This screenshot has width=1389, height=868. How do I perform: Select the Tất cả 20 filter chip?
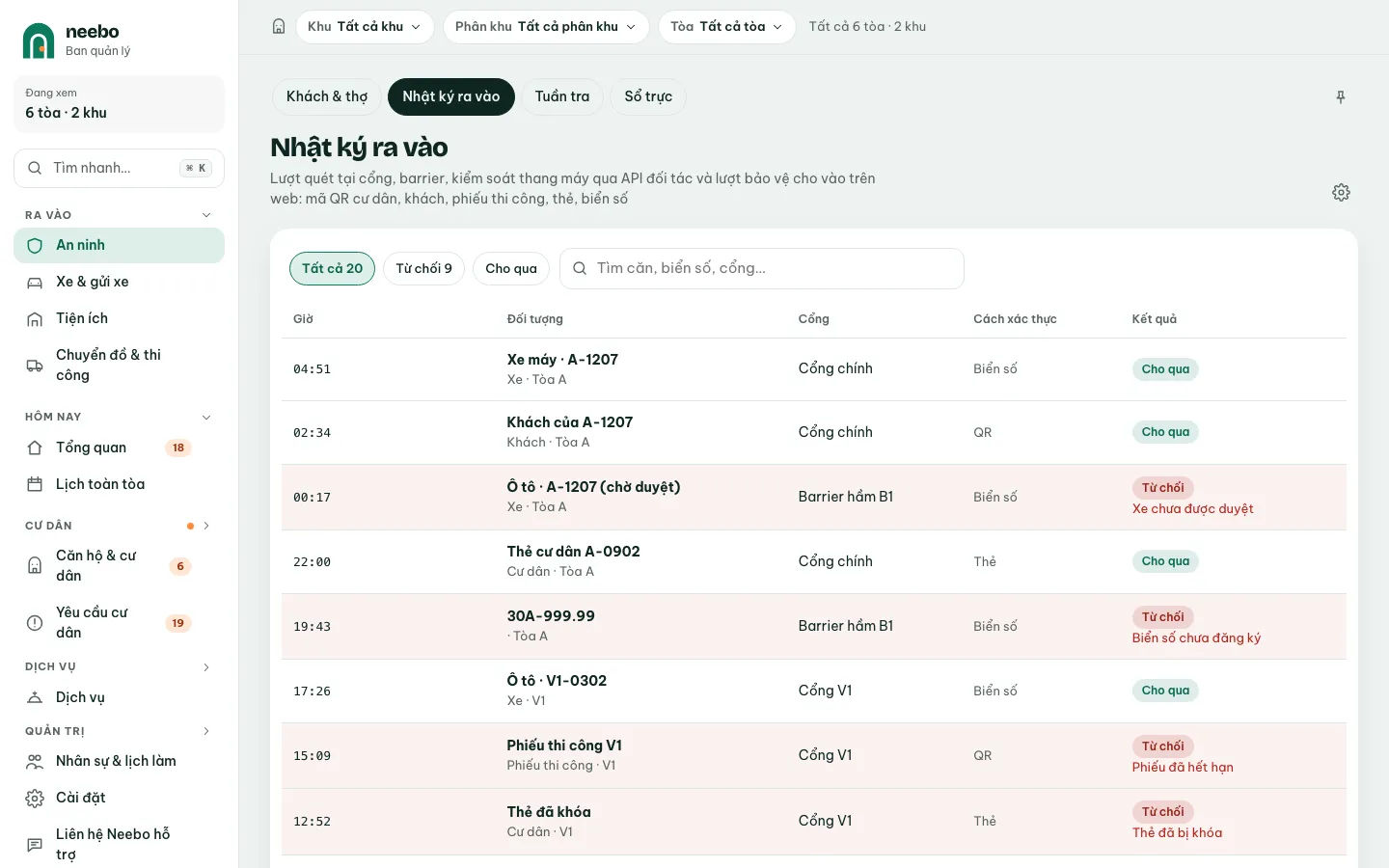332,268
